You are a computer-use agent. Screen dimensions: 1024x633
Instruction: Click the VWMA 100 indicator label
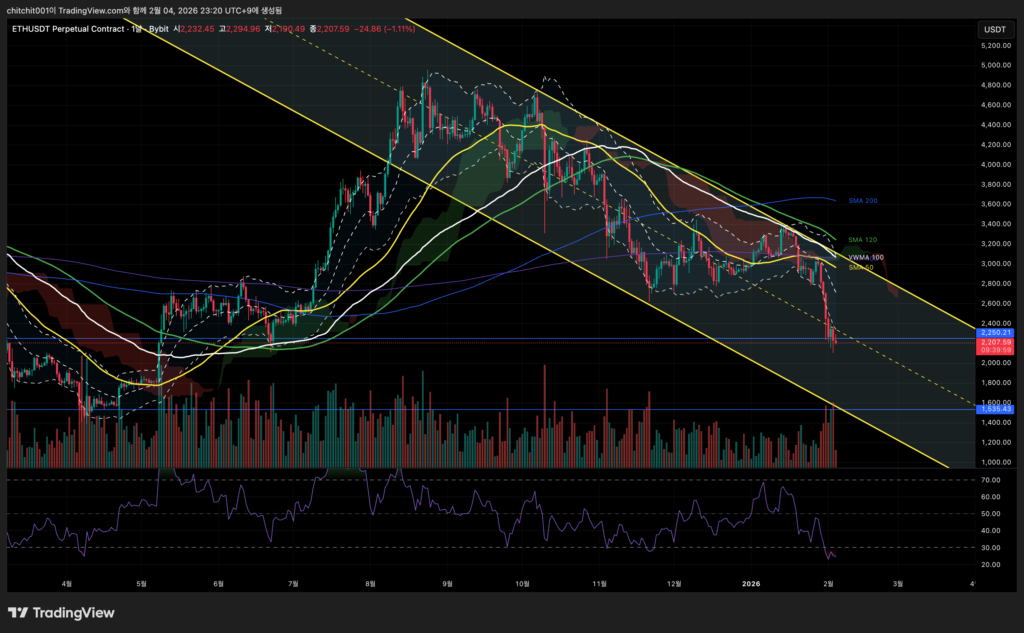coord(865,257)
